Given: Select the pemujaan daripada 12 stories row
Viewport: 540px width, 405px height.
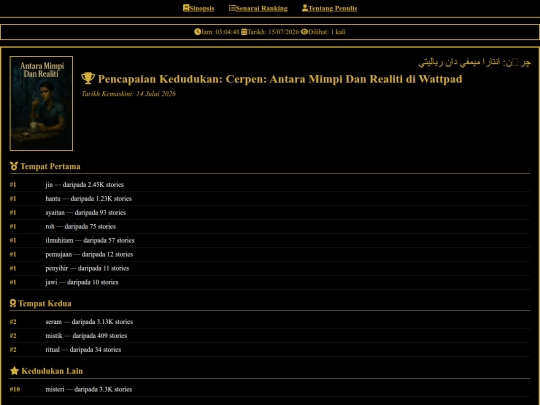Looking at the screenshot, I should (x=270, y=254).
